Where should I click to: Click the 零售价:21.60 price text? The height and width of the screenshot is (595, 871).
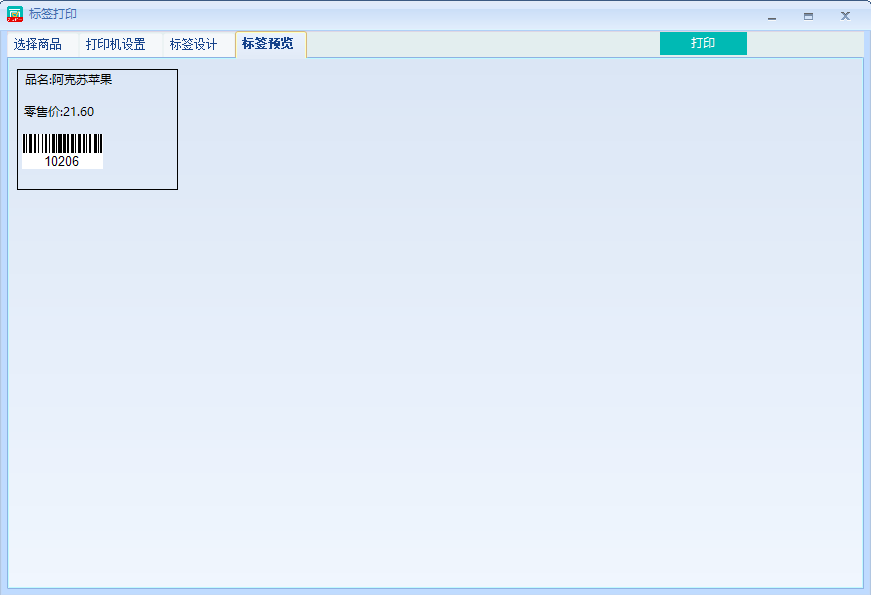pos(59,111)
